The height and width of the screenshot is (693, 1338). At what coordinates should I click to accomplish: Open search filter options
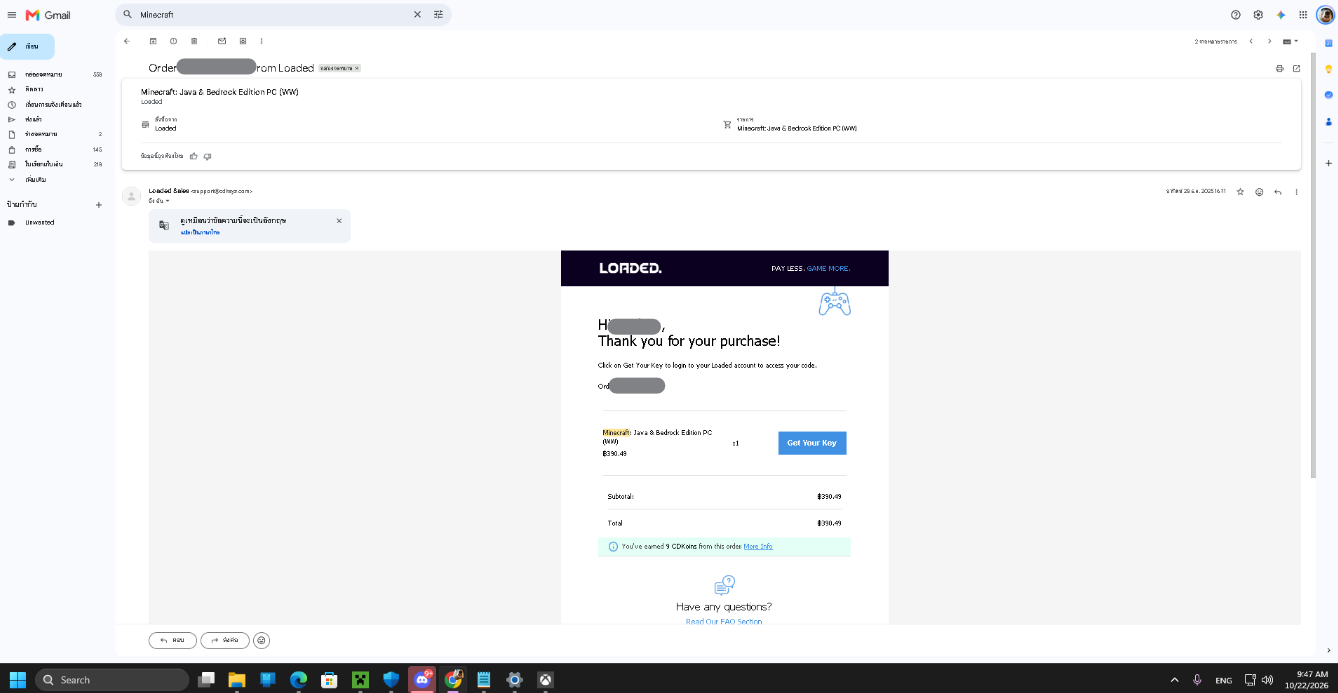click(x=438, y=15)
